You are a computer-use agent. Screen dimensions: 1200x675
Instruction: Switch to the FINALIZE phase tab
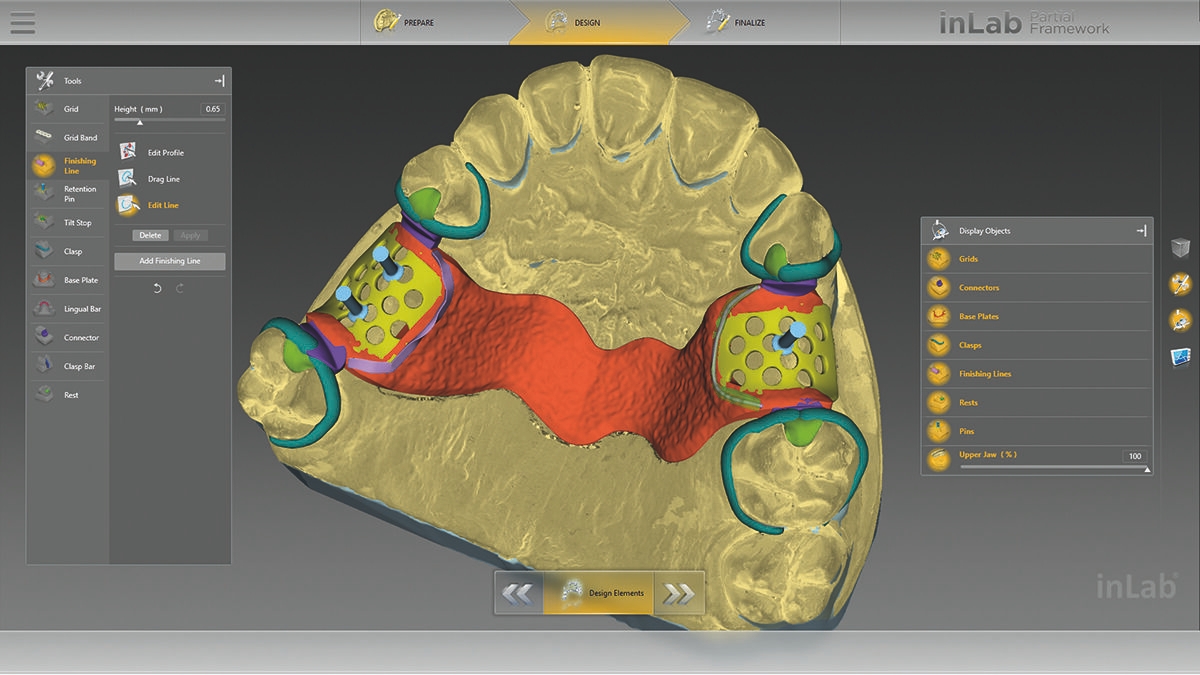tap(765, 22)
